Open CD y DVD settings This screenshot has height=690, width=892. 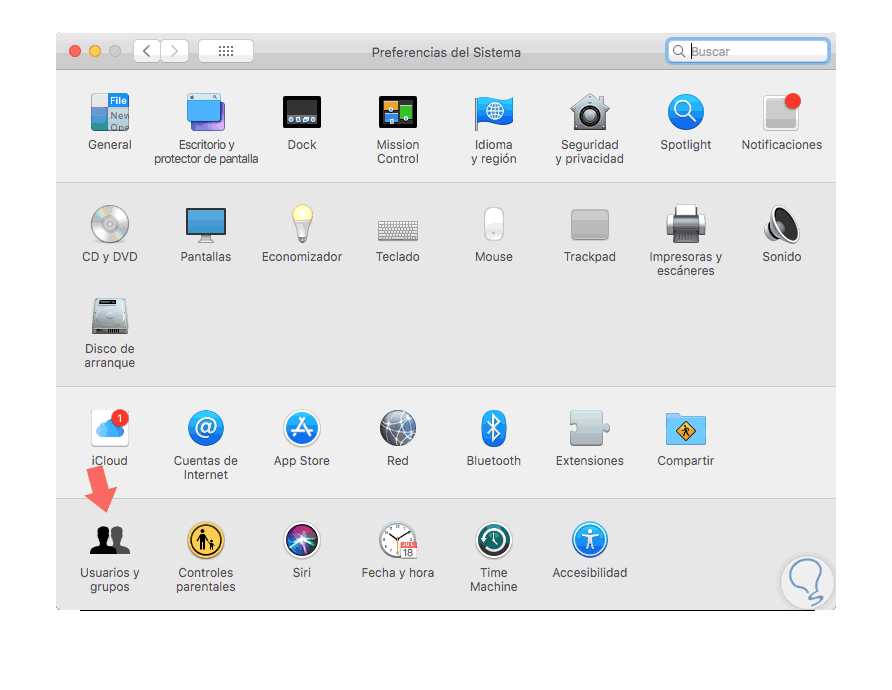[x=110, y=224]
